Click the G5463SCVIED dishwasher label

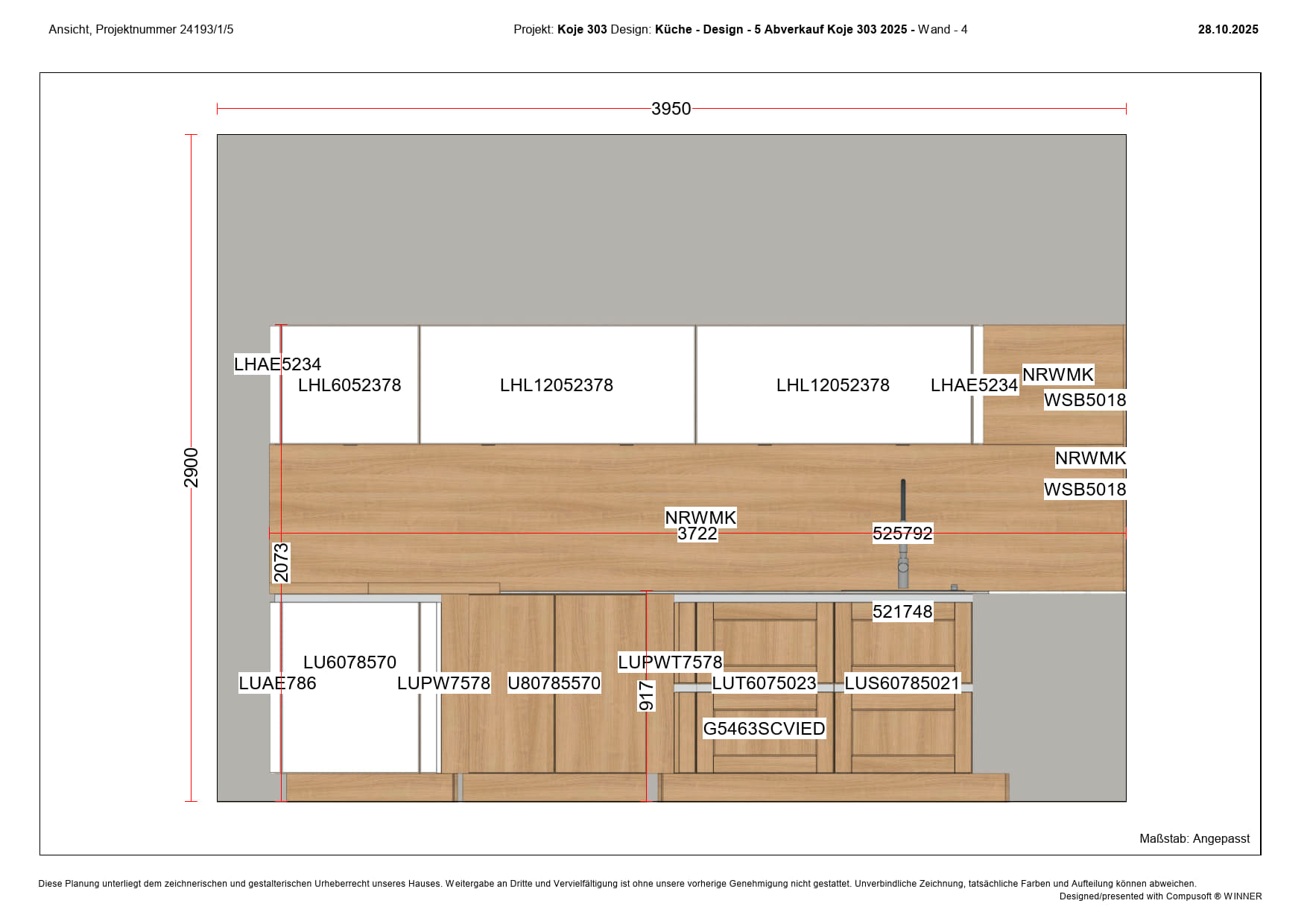pos(764,729)
